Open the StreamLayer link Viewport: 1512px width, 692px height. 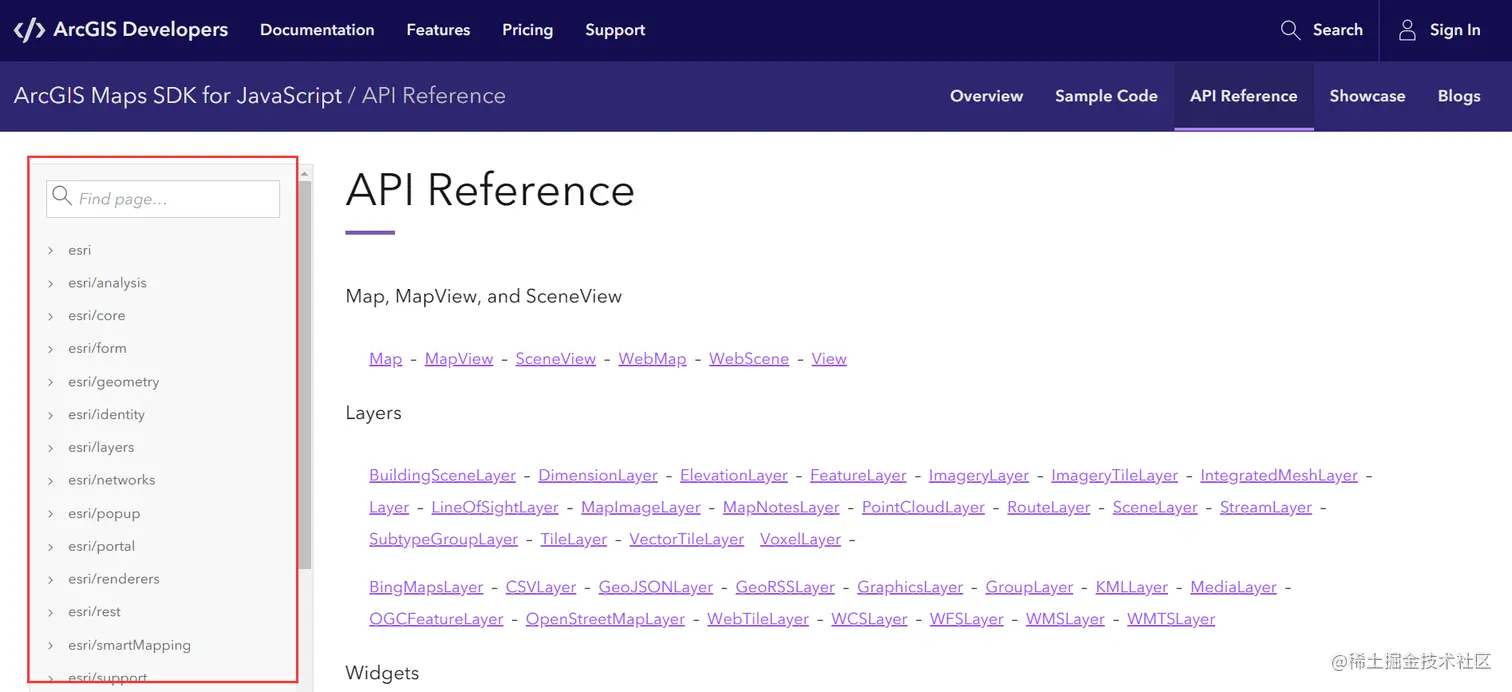pos(1266,508)
